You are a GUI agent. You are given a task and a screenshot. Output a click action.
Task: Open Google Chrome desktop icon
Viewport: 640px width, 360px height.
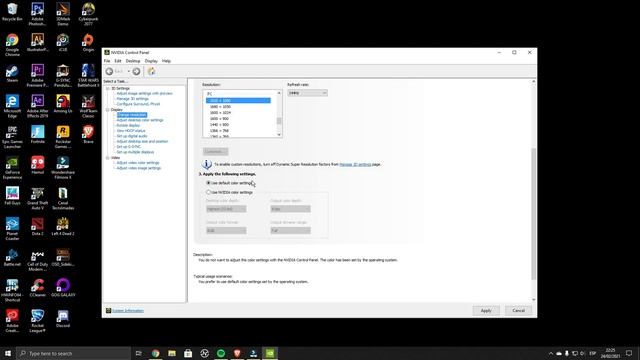pyautogui.click(x=12, y=44)
